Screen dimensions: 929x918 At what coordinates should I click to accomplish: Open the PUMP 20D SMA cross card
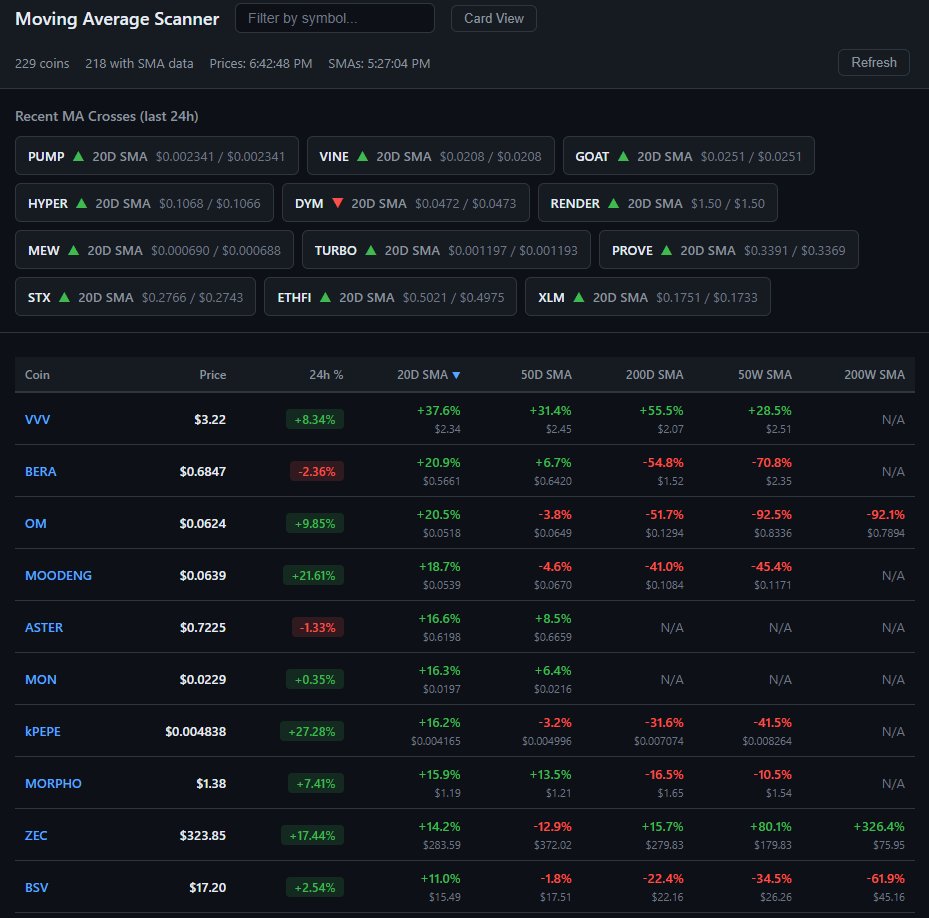point(156,156)
